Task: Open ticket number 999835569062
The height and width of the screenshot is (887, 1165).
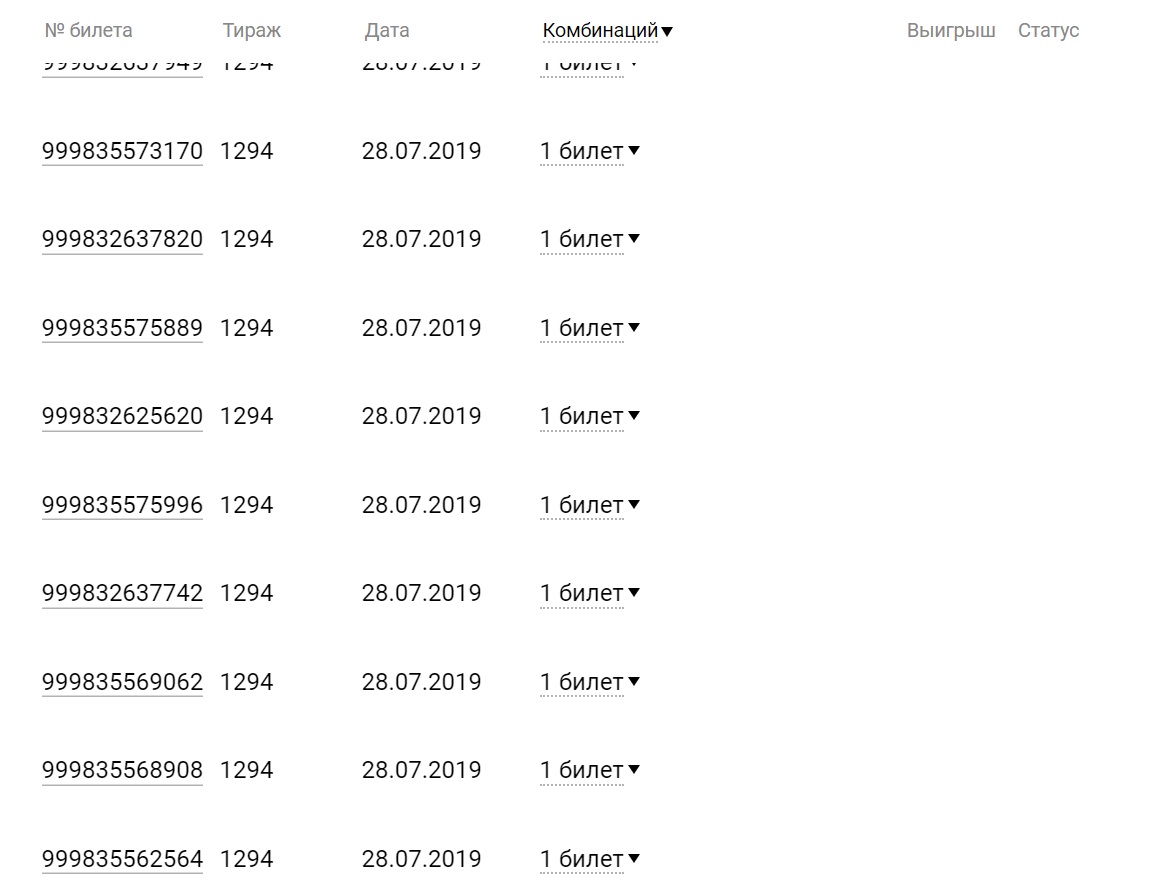Action: click(x=122, y=682)
